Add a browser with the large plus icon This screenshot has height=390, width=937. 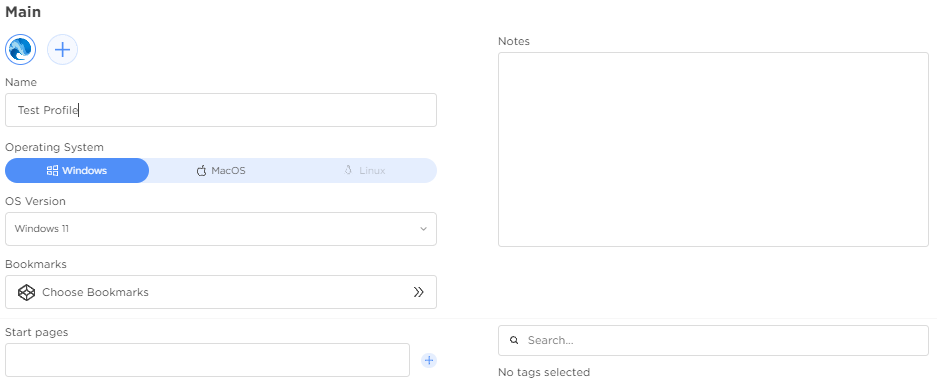click(62, 49)
